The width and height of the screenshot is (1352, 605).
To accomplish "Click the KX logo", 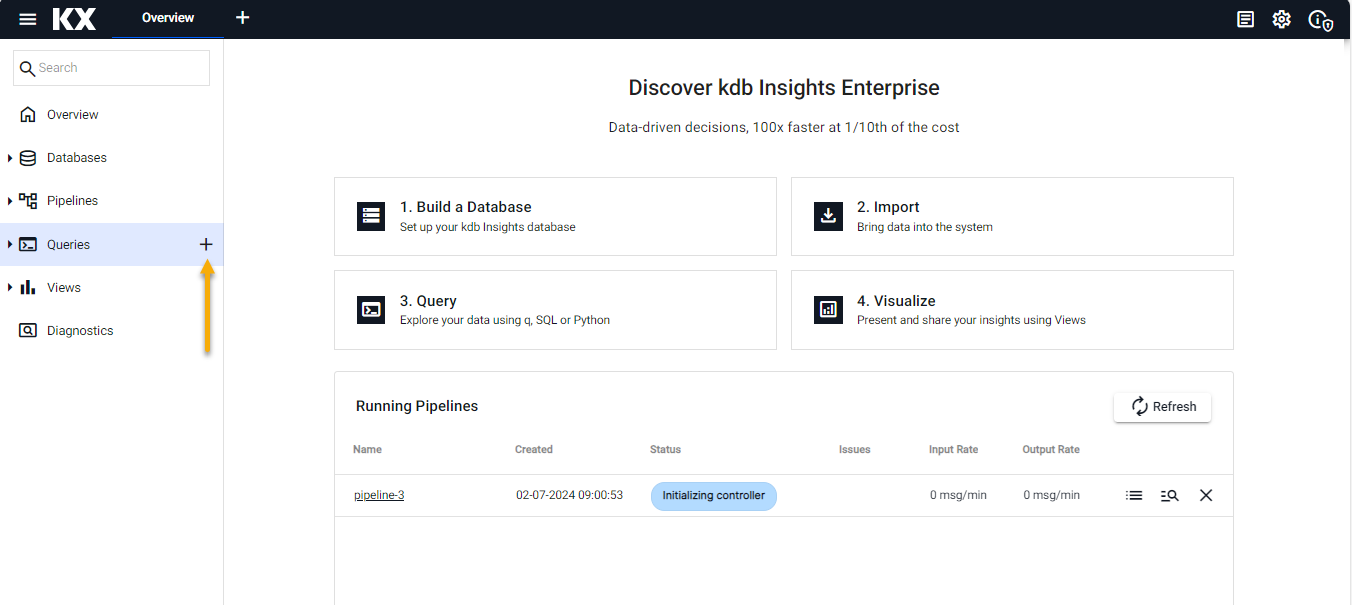I will 75,19.
